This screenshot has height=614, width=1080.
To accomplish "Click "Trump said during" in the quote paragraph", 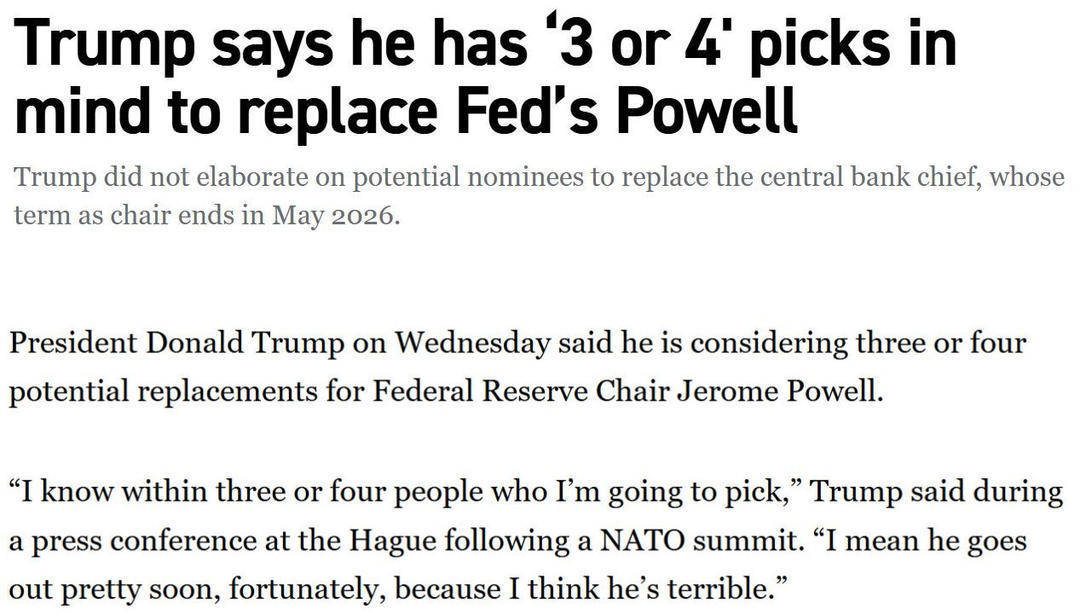I will tap(936, 492).
